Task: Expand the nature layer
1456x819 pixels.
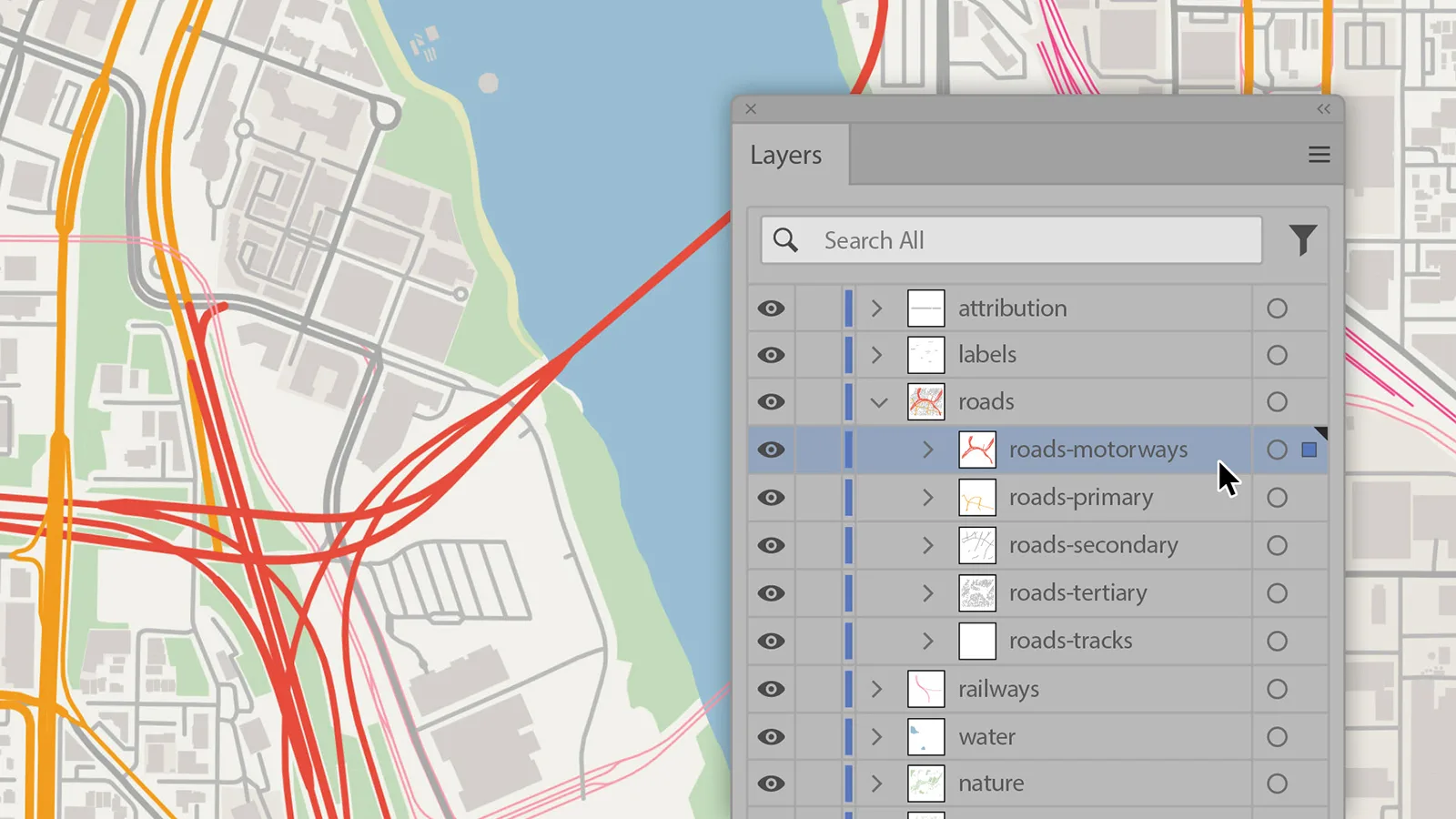Action: (x=877, y=784)
